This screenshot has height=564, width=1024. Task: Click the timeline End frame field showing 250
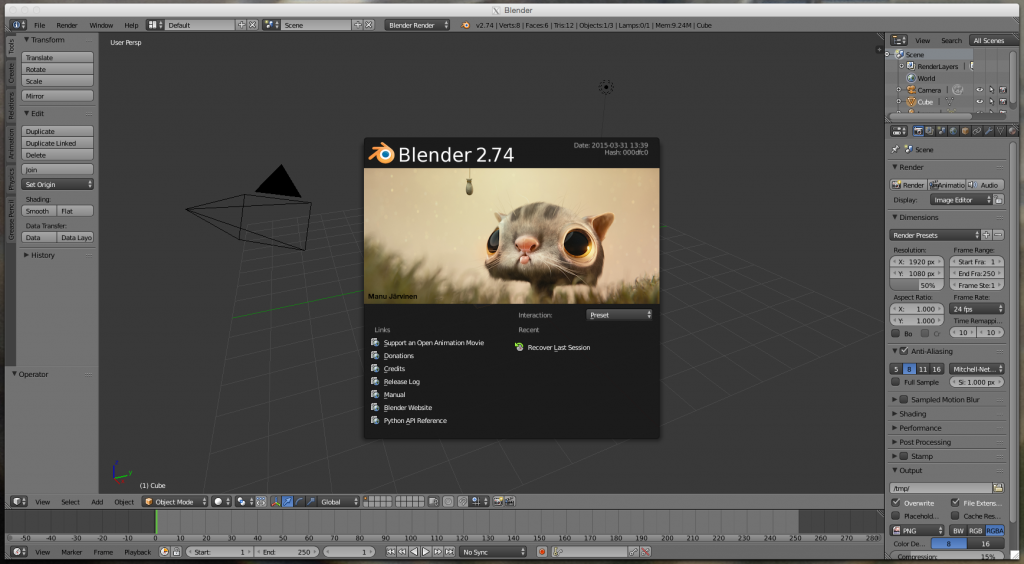(x=287, y=552)
